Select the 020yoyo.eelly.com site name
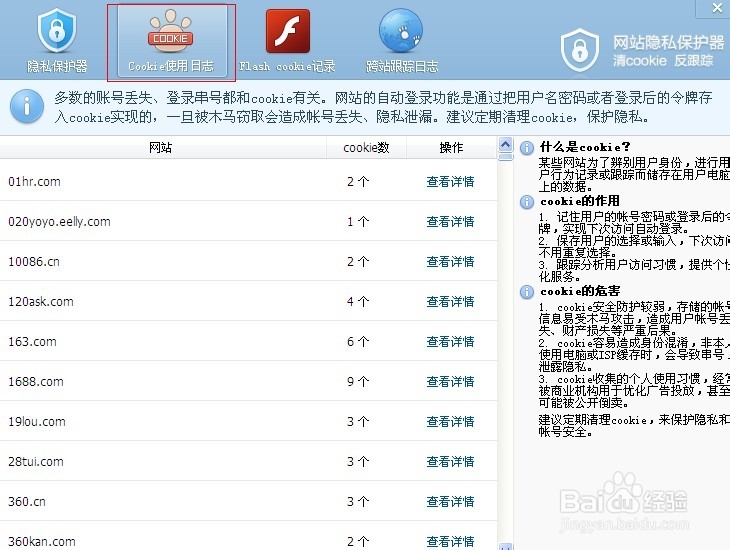Viewport: 730px width, 550px height. 59,222
